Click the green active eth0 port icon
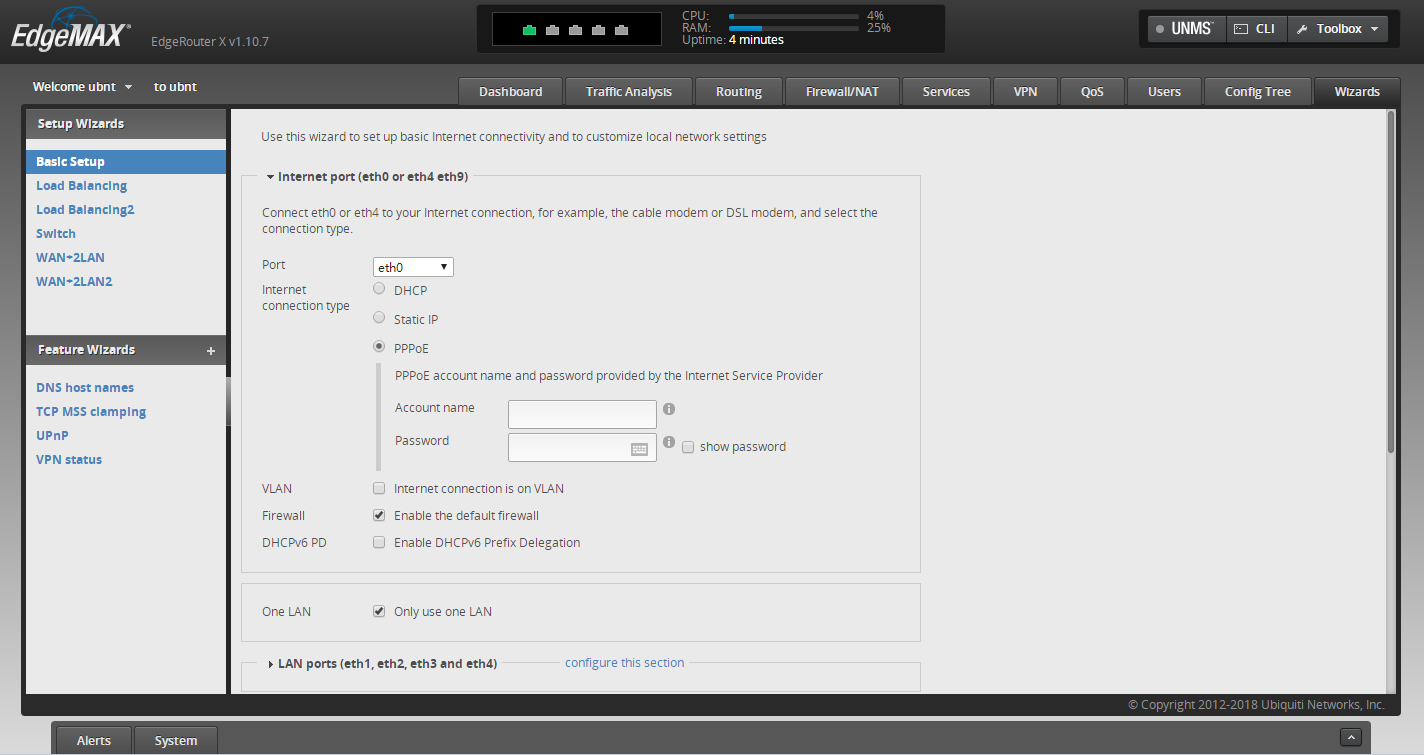The image size is (1424, 755). (530, 30)
